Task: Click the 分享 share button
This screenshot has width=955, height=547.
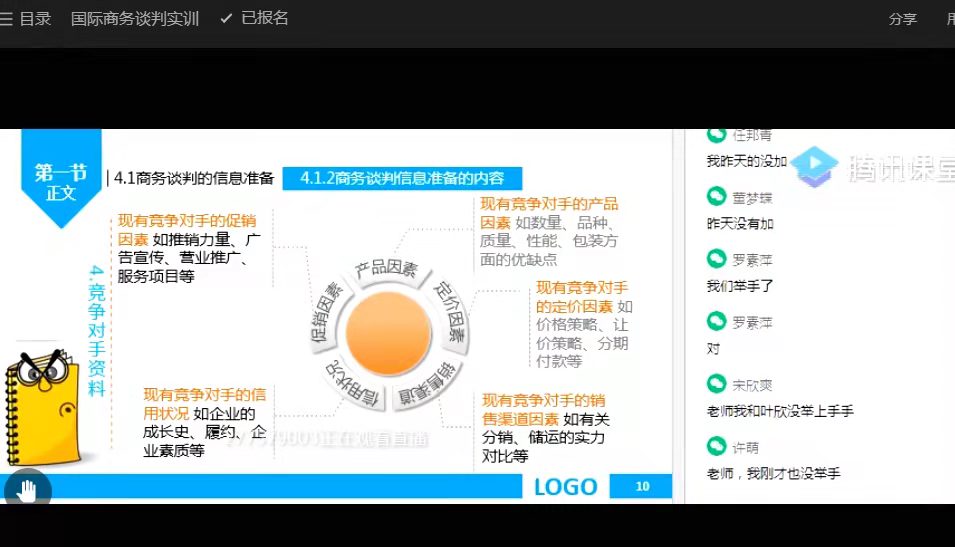Action: pos(902,19)
